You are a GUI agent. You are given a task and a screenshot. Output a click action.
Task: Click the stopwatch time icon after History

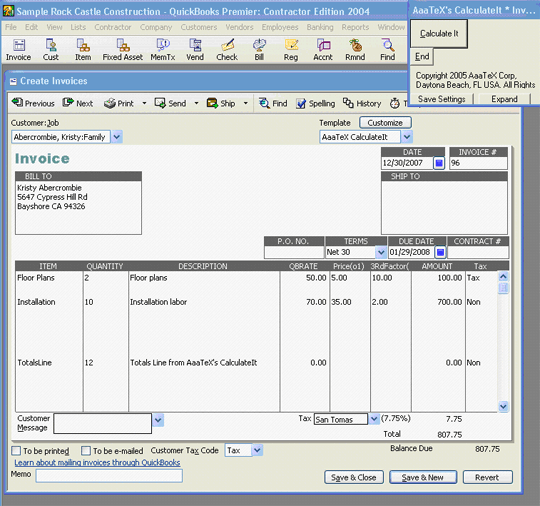tap(395, 103)
